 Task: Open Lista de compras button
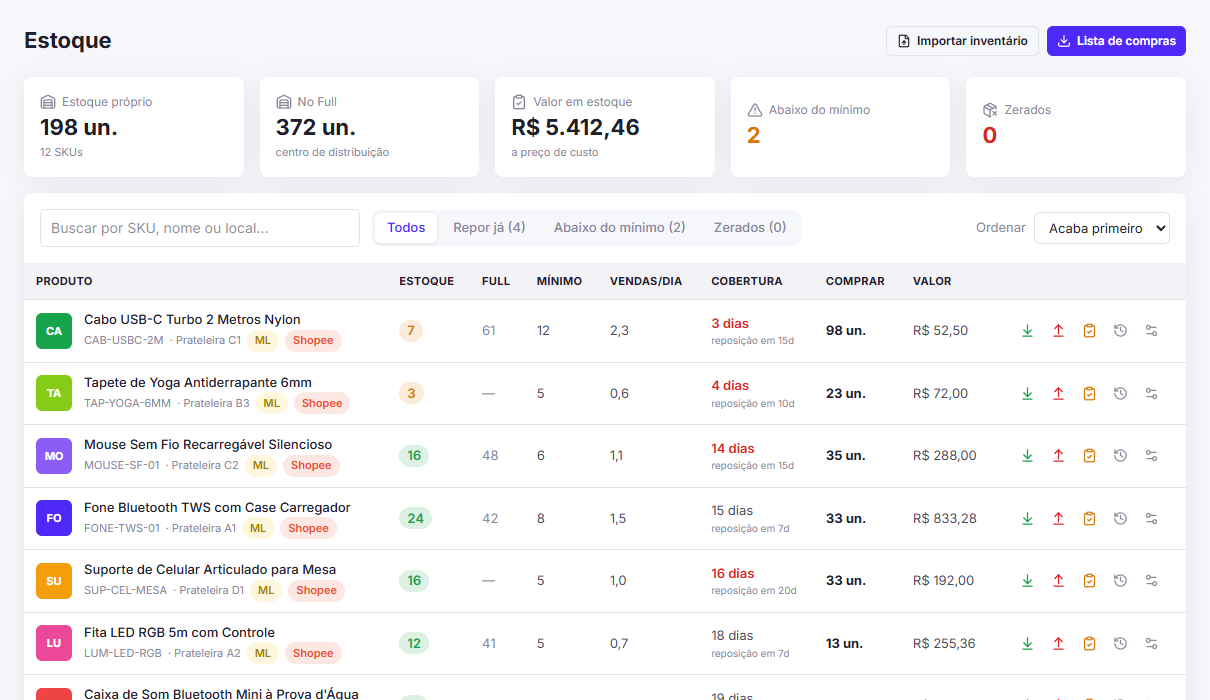tap(1116, 41)
